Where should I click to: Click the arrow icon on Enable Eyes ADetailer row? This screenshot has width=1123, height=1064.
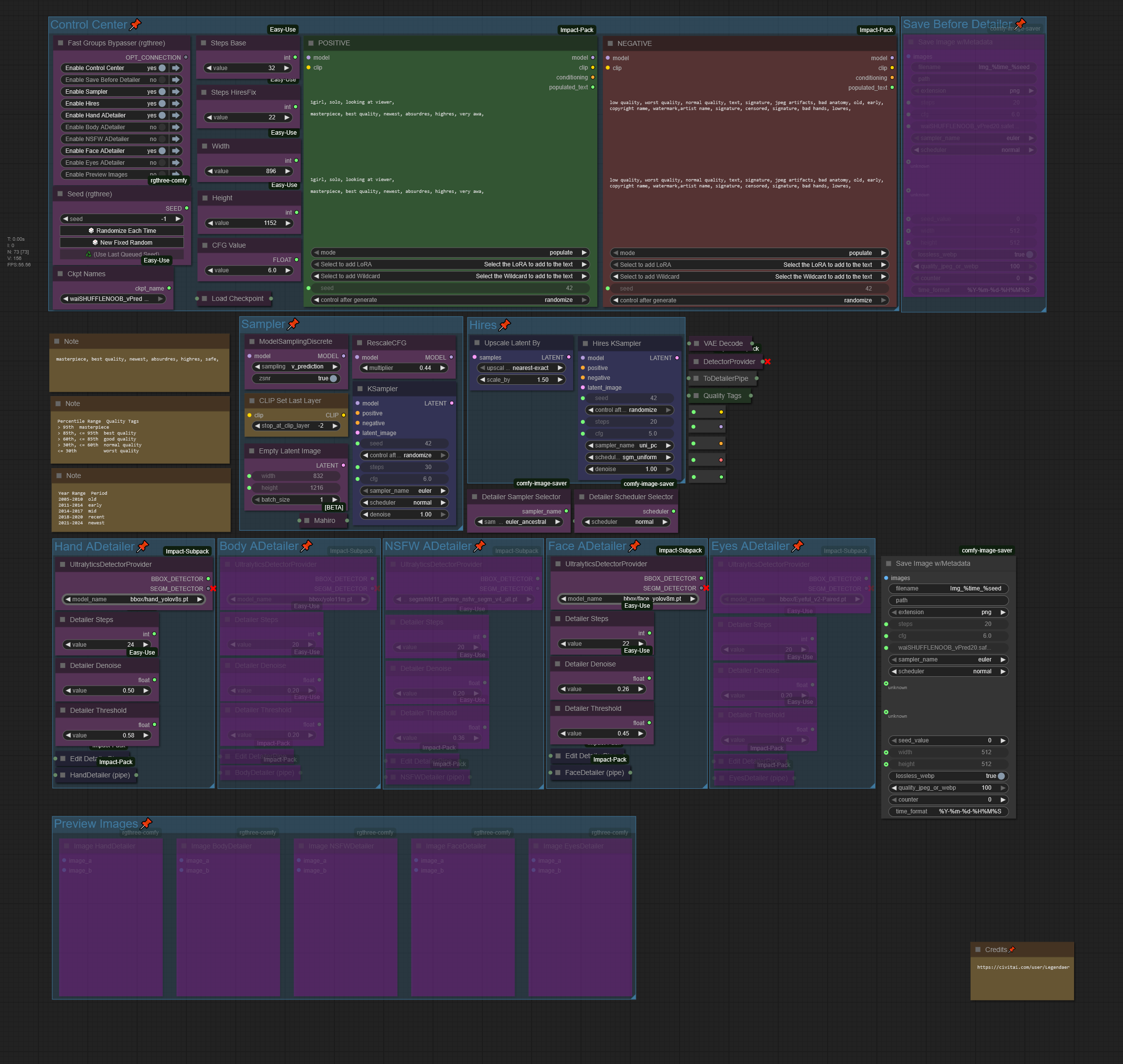pos(176,163)
